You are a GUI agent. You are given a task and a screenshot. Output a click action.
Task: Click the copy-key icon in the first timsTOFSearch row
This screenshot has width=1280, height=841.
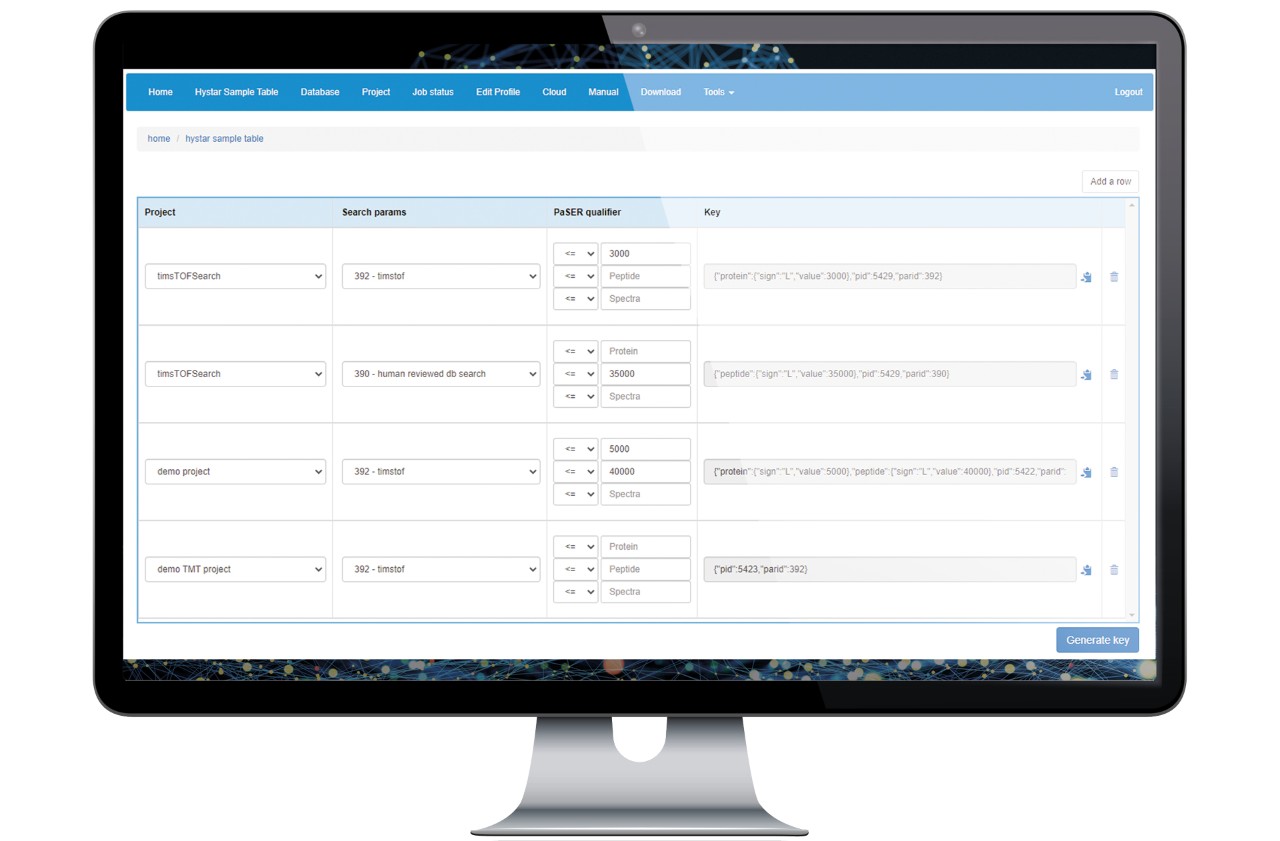tap(1086, 277)
